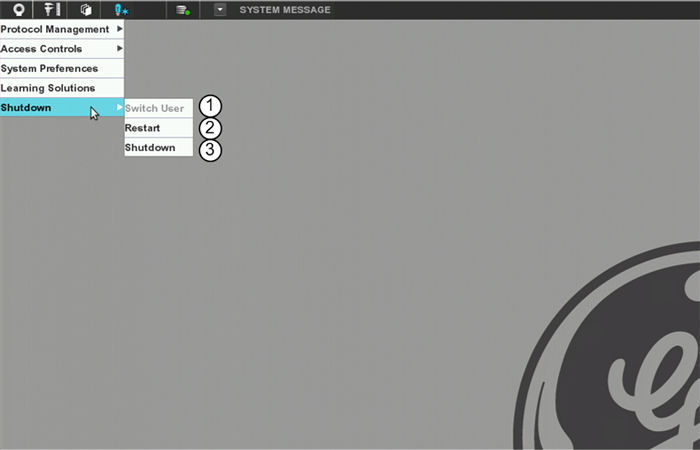Select the 3D cube icon in toolbar

pos(86,10)
